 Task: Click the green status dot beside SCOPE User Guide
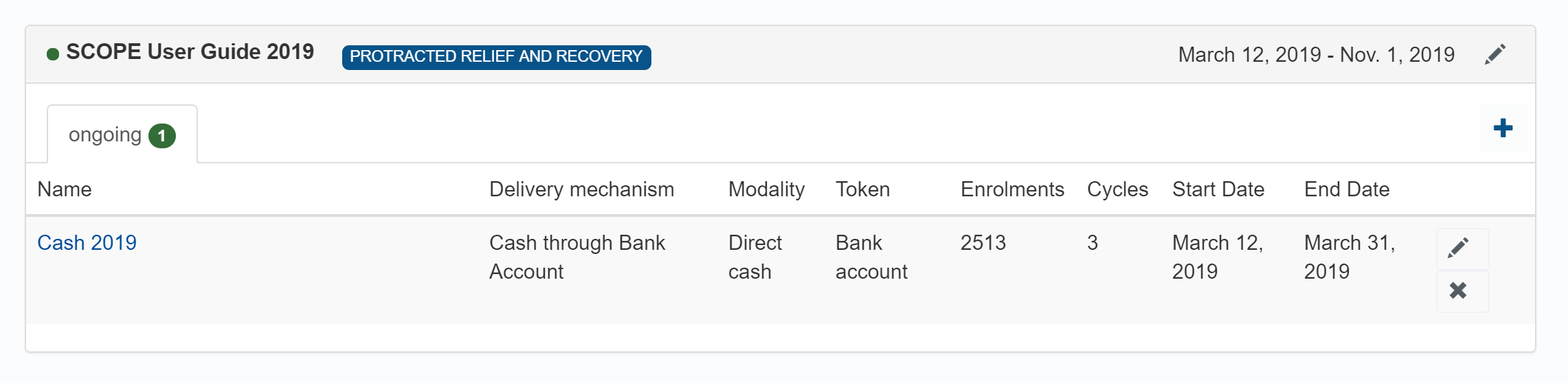(53, 54)
